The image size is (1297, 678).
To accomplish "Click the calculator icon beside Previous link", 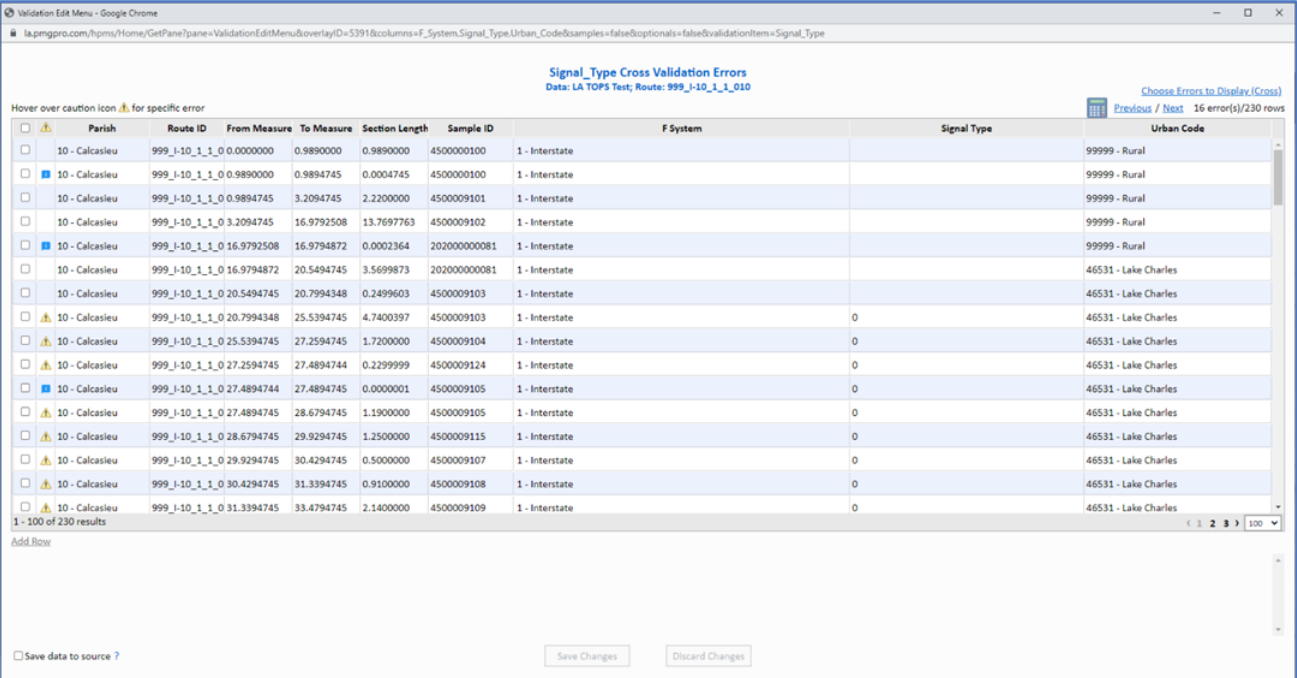I will pos(1096,108).
